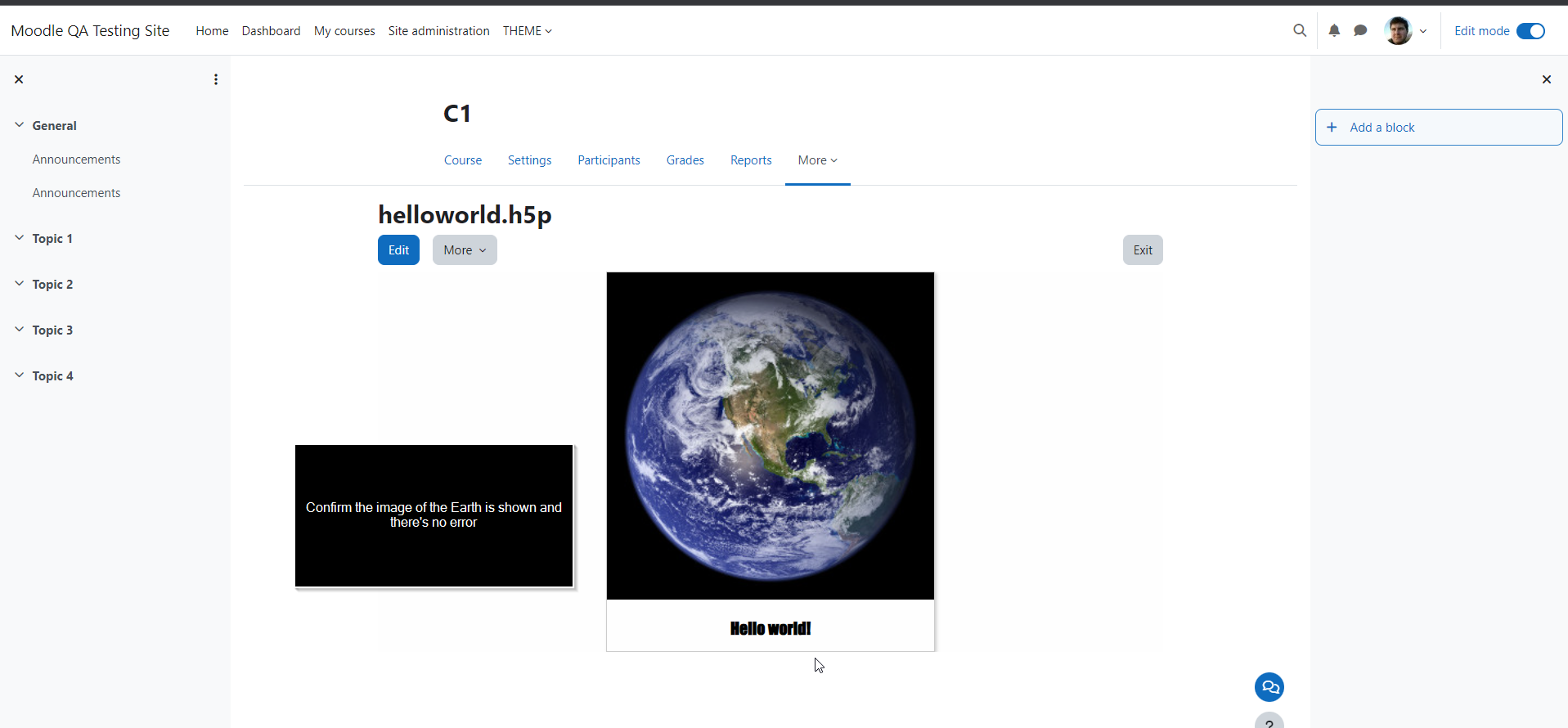Open the More tab dropdown in course navigation

(817, 160)
